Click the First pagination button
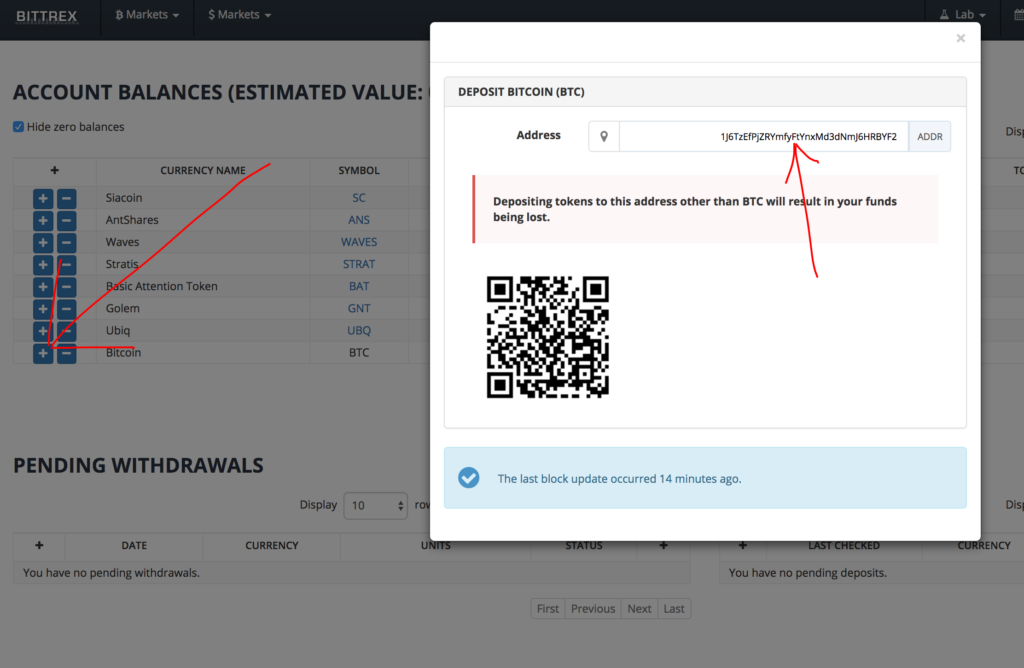Viewport: 1024px width, 668px height. [548, 609]
